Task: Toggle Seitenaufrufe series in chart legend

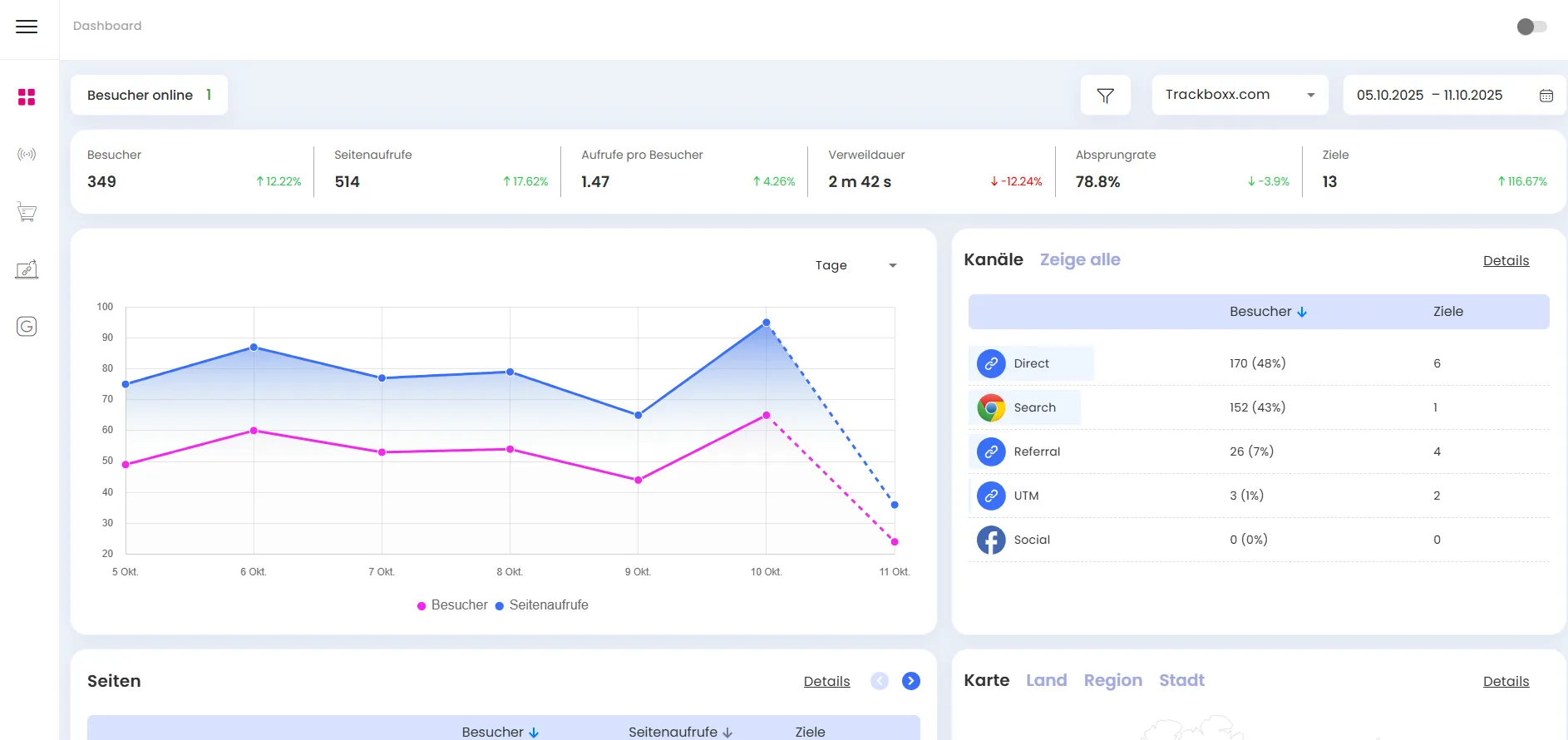Action: 542,605
